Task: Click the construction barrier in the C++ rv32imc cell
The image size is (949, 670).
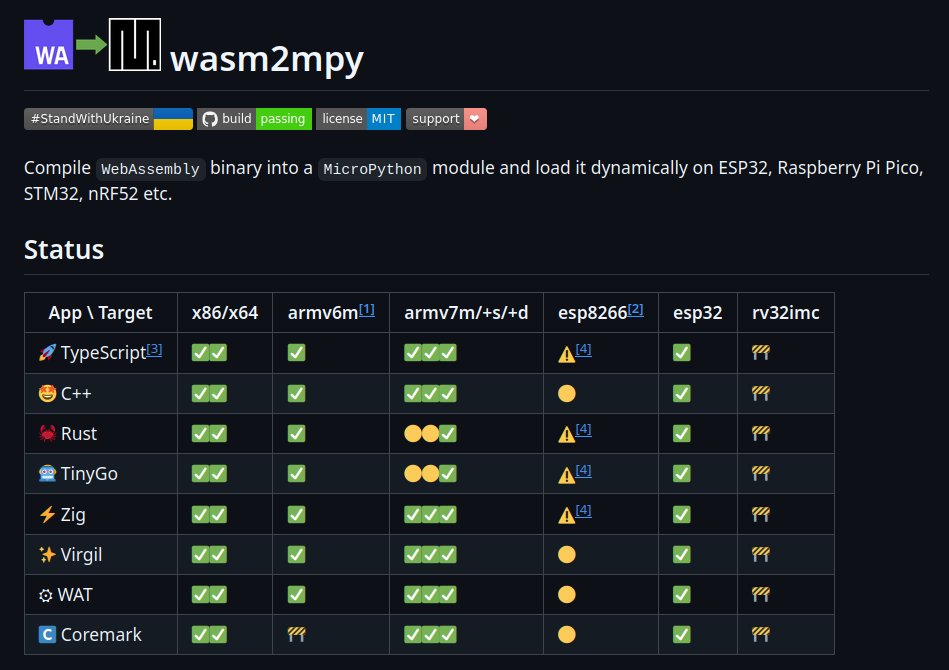Action: [761, 393]
